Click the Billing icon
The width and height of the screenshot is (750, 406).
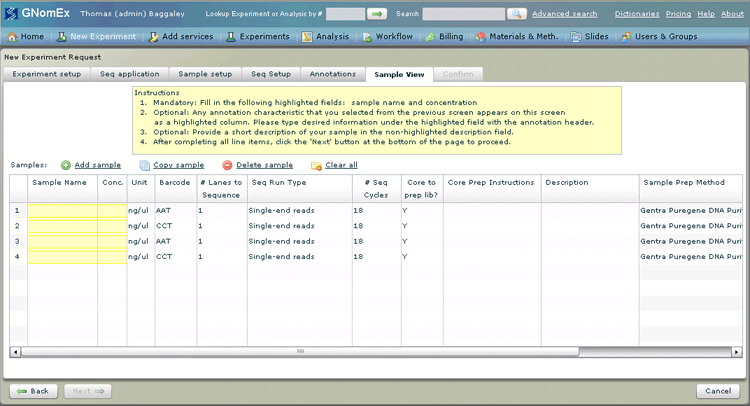click(430, 37)
